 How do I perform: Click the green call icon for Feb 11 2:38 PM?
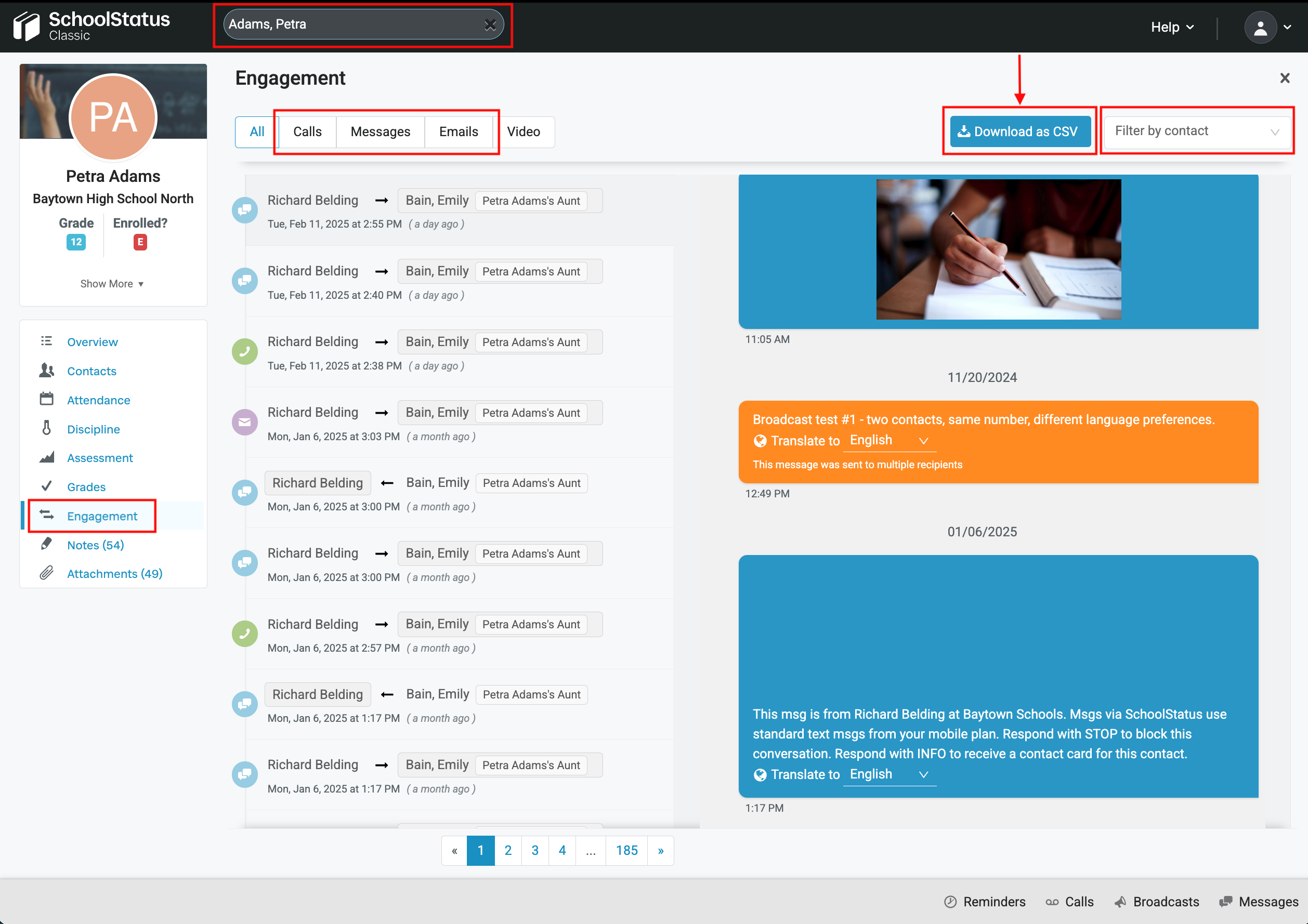pyautogui.click(x=244, y=351)
